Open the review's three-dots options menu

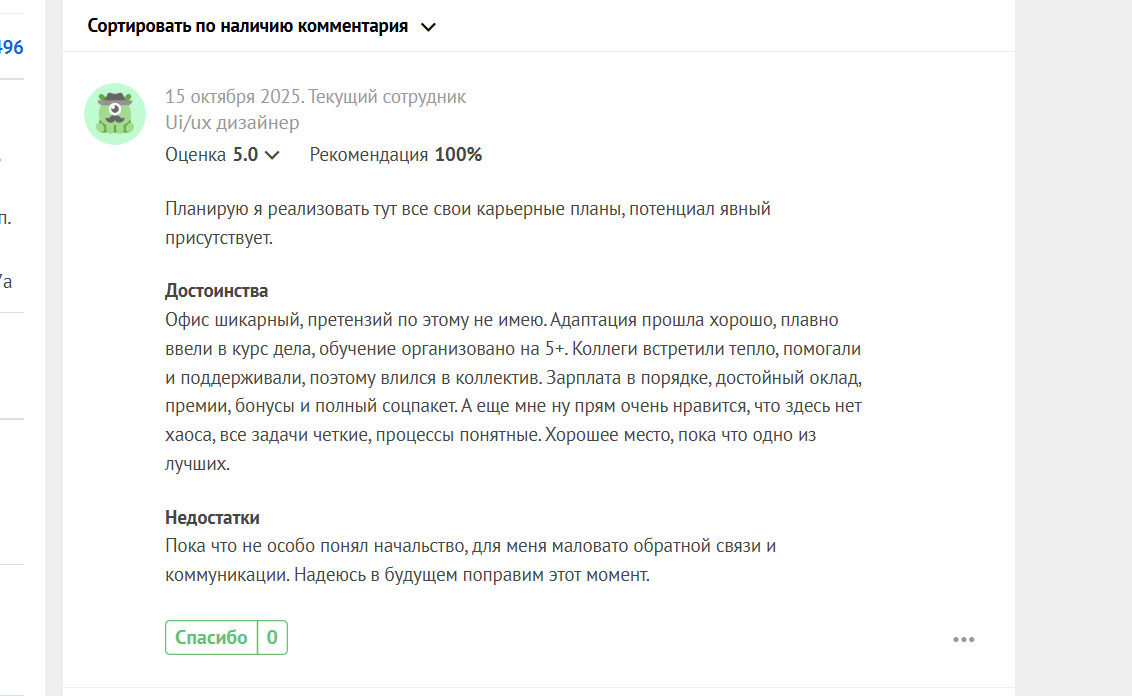pyautogui.click(x=963, y=640)
